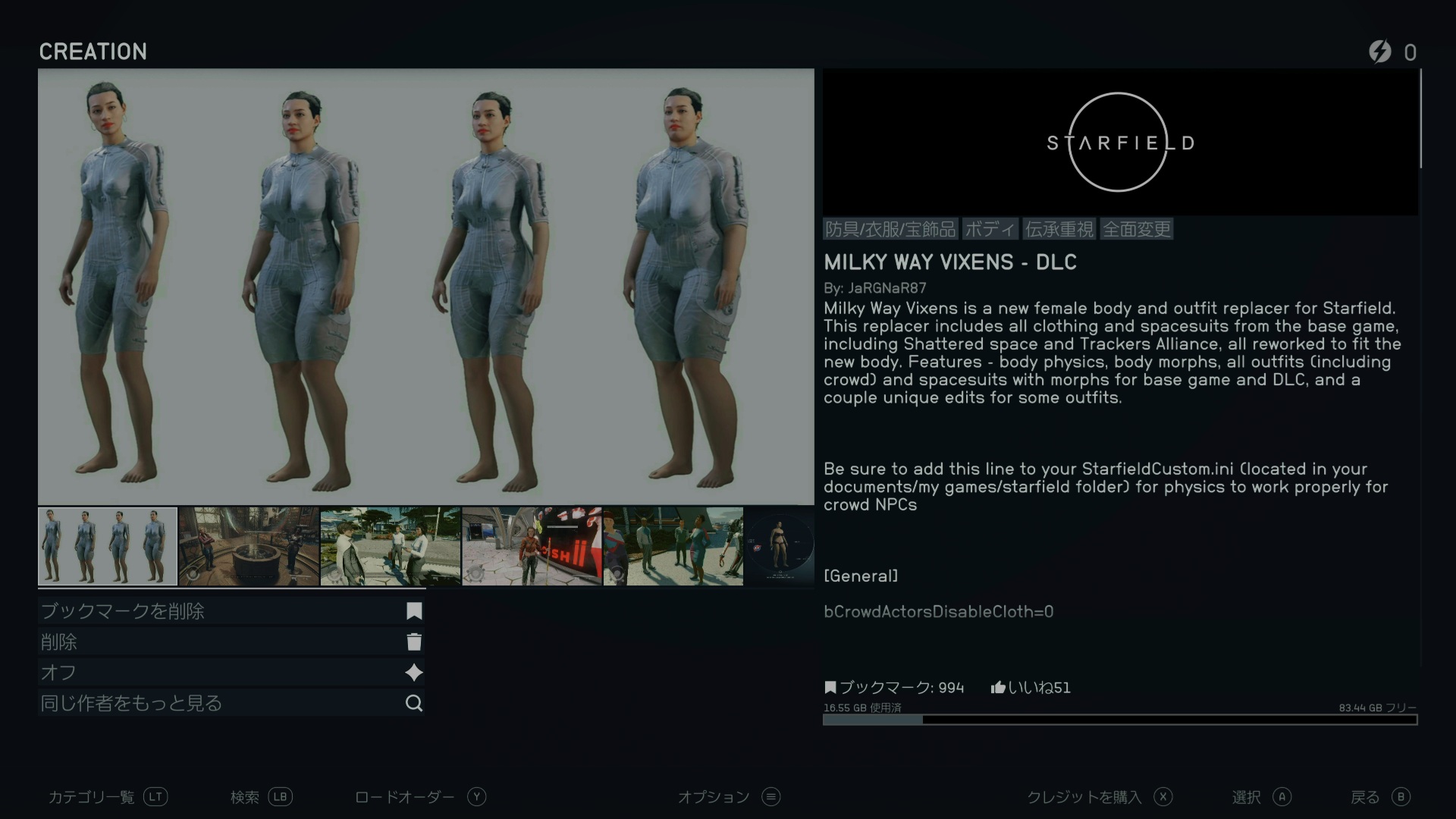The height and width of the screenshot is (819, 1456).
Task: Click the いいね thumbs-up like icon
Action: click(997, 687)
